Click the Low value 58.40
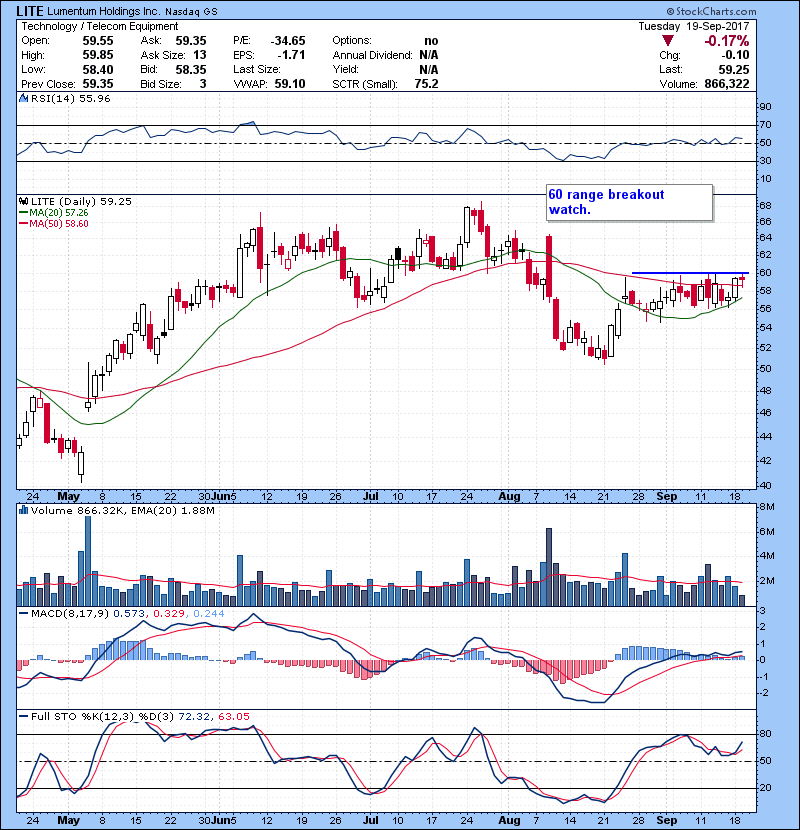The width and height of the screenshot is (800, 830). 98,69
